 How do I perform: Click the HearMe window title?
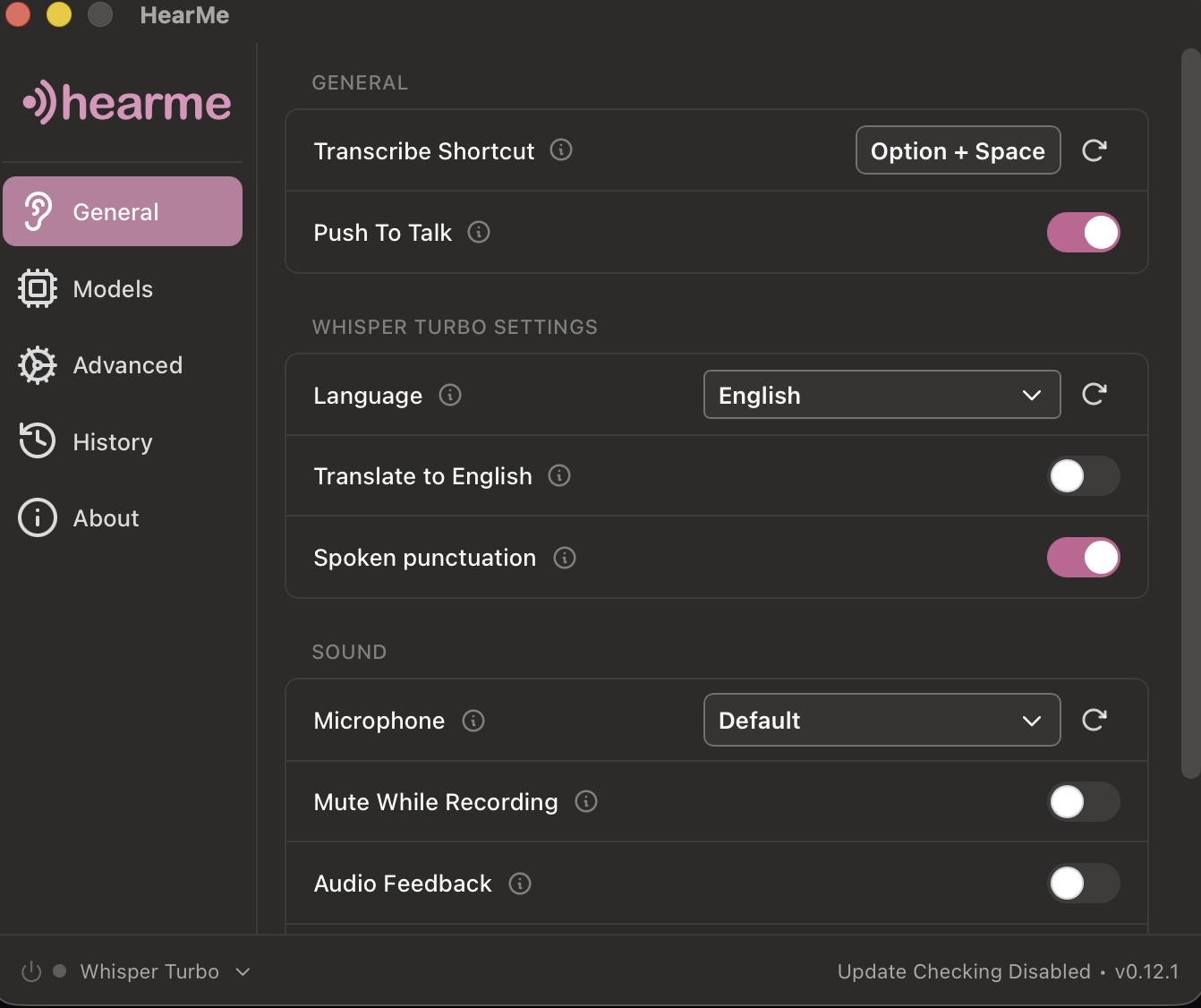click(x=184, y=15)
